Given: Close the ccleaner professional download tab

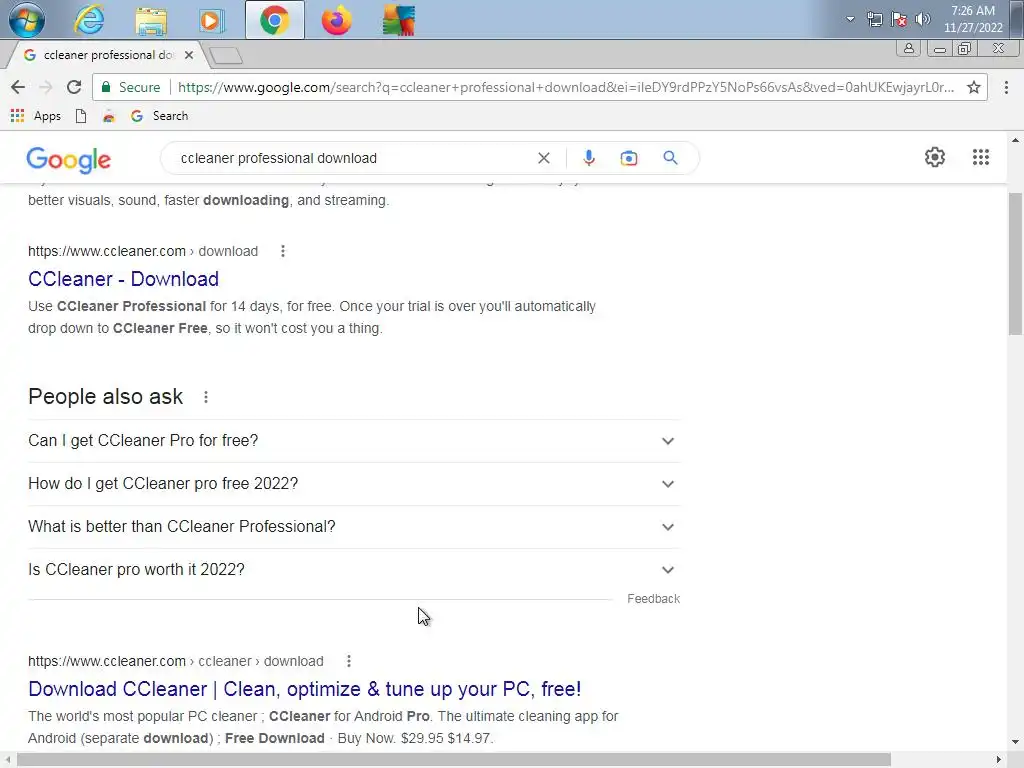Looking at the screenshot, I should coord(189,55).
